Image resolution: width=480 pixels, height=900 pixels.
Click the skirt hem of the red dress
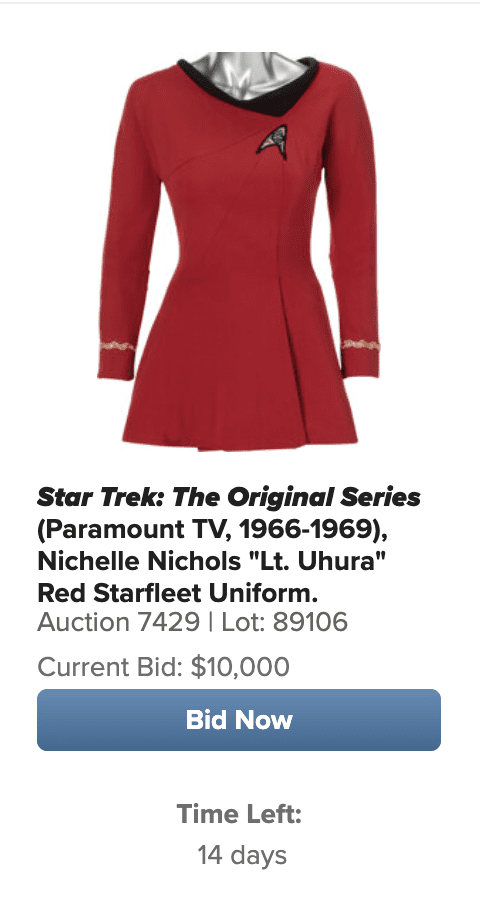coord(240,441)
